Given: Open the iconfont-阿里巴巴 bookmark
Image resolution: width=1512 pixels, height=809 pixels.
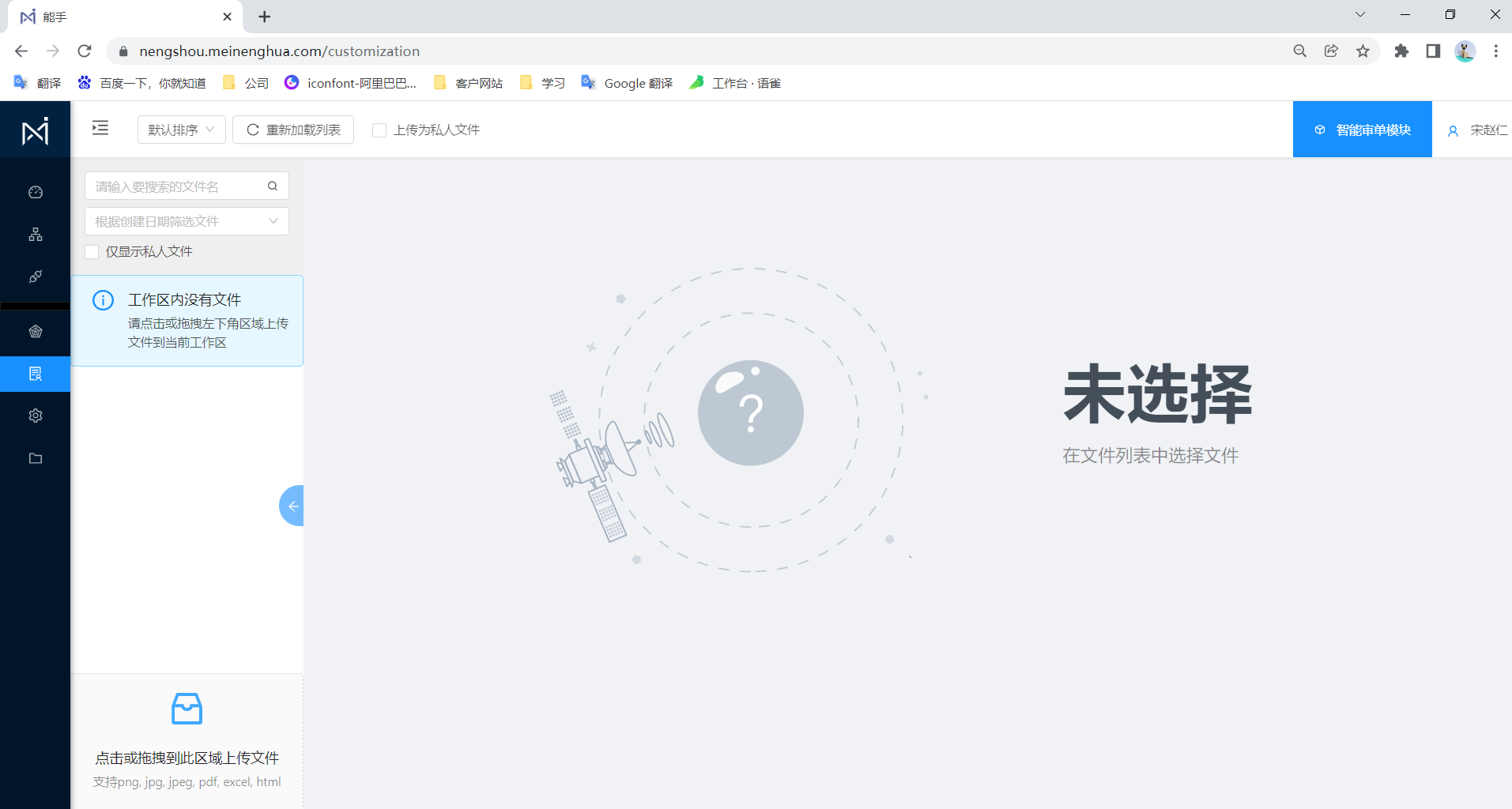Looking at the screenshot, I should [x=350, y=83].
